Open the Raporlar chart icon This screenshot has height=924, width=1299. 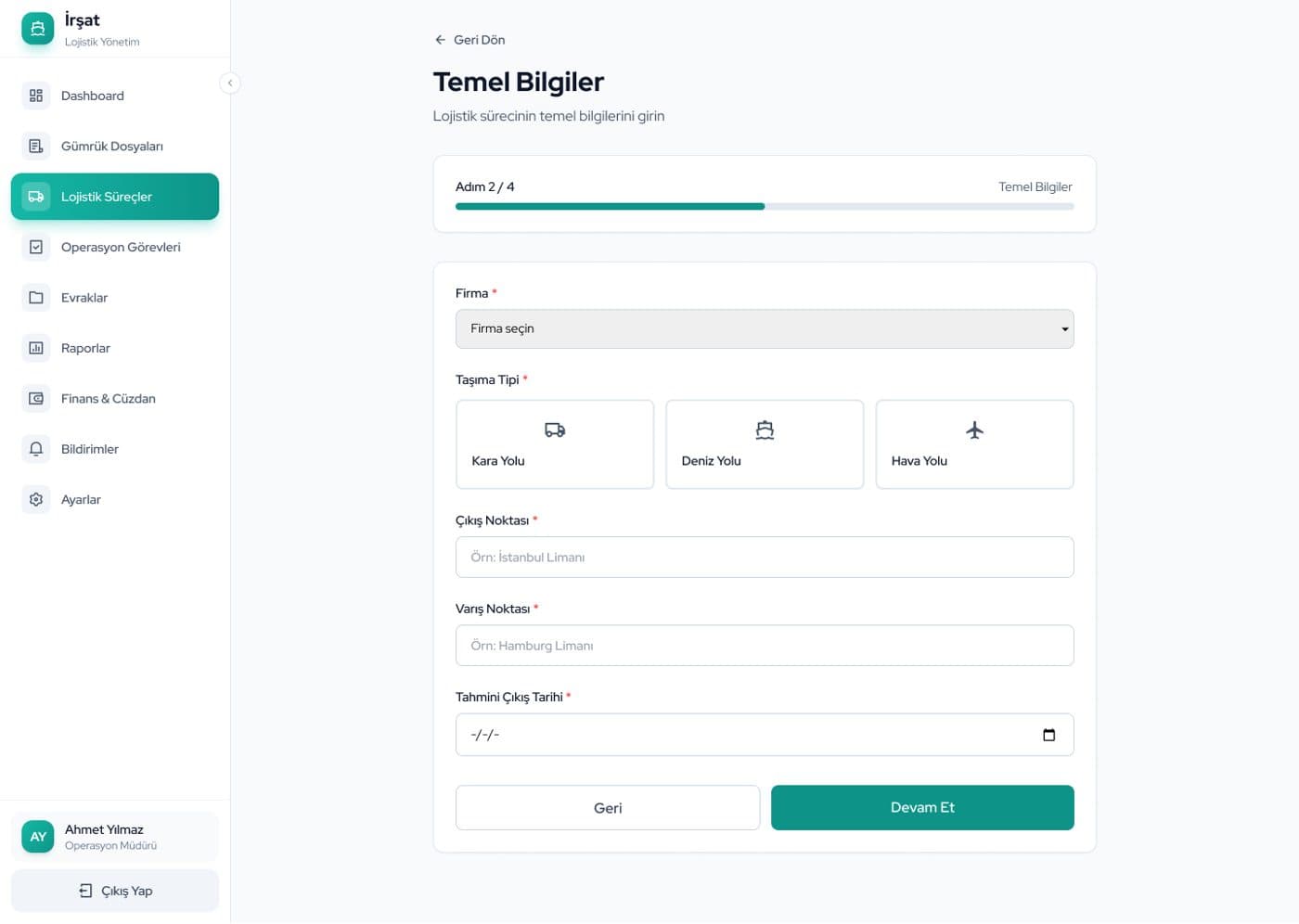pos(36,348)
